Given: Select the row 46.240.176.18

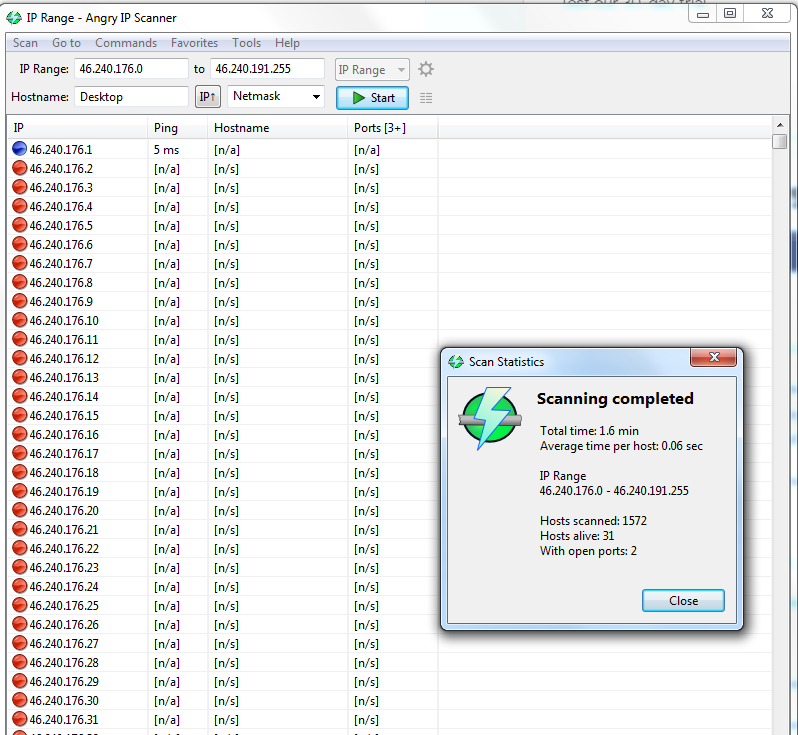Looking at the screenshot, I should (x=224, y=472).
